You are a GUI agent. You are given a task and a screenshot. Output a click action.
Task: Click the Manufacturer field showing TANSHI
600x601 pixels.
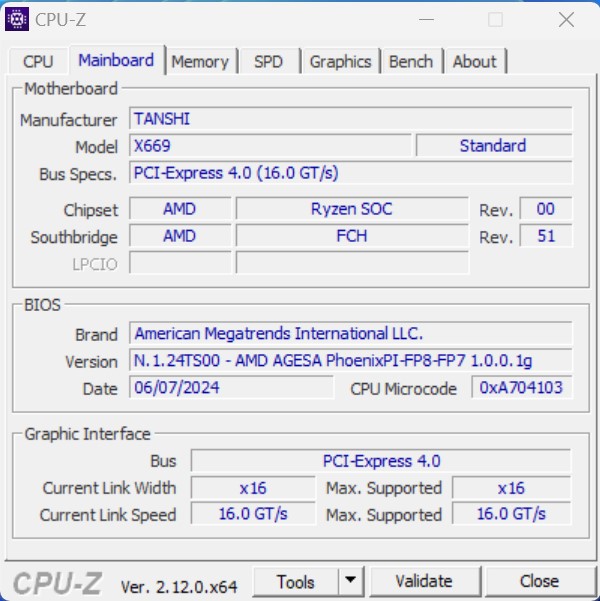350,118
